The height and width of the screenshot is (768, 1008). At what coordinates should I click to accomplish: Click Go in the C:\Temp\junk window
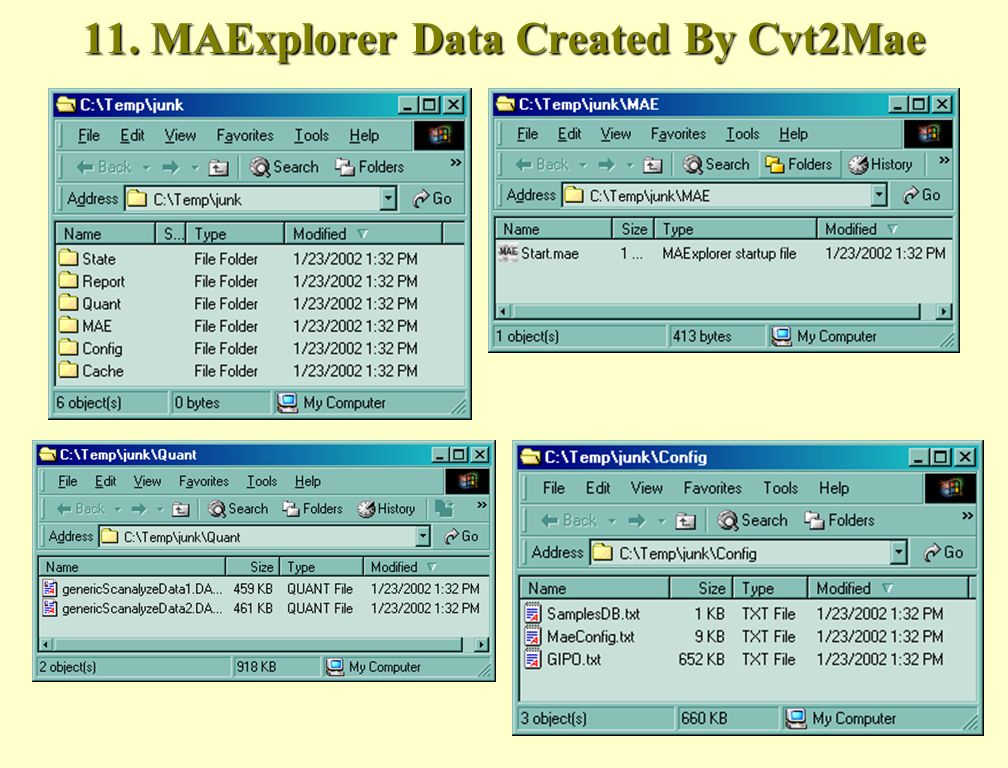coord(432,199)
